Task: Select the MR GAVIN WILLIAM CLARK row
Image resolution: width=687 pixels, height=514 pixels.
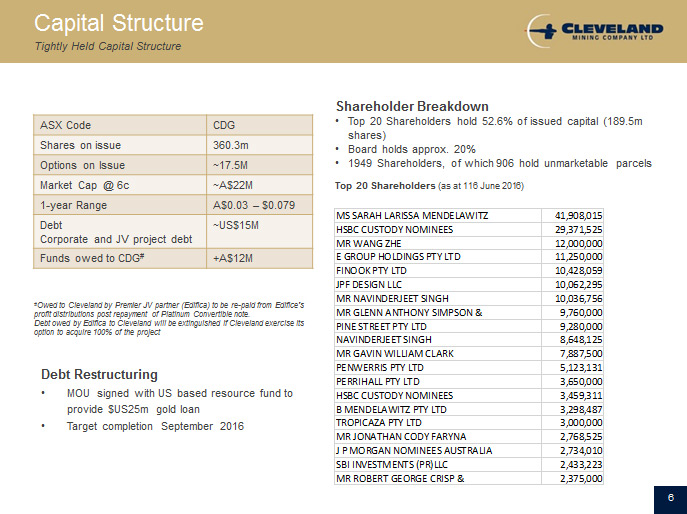Action: point(469,354)
